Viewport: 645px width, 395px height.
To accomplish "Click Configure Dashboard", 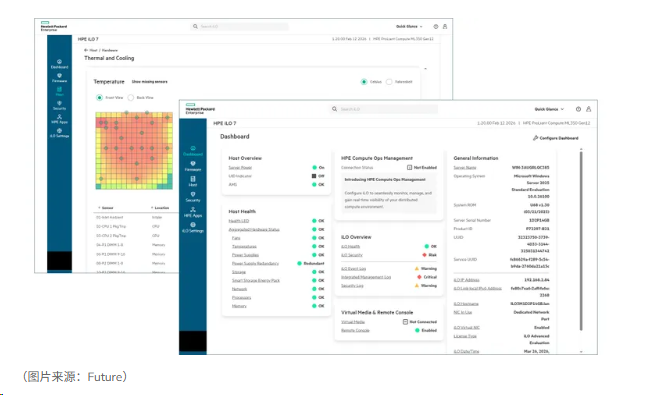I will pyautogui.click(x=556, y=138).
